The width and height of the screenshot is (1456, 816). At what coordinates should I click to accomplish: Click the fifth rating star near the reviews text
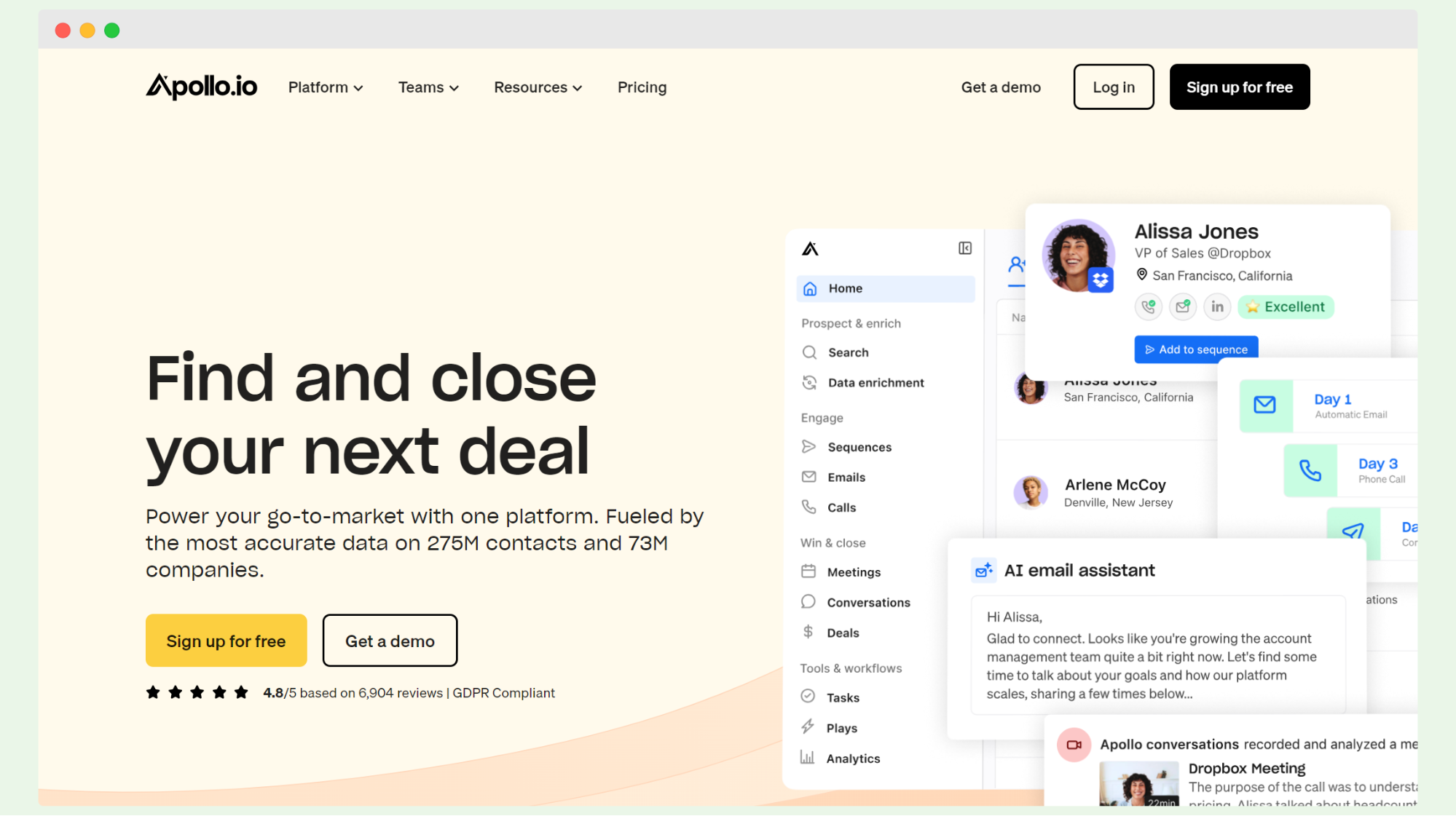point(240,692)
